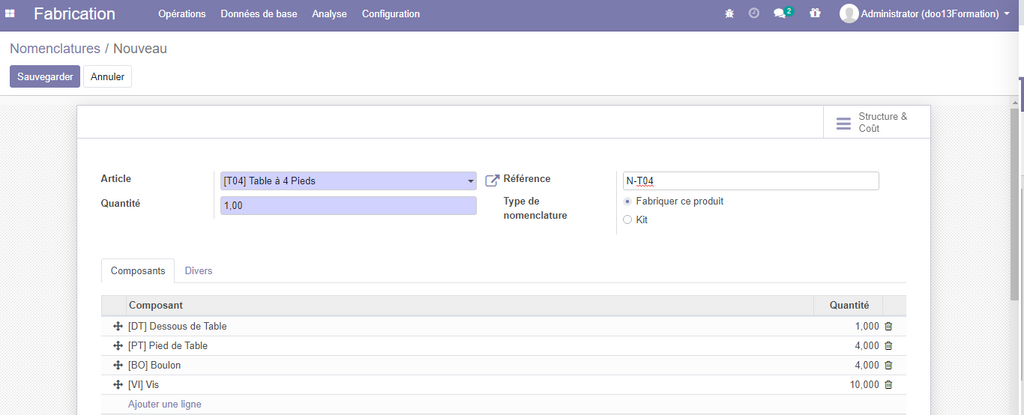Delete the Vis component line
1024x415 pixels.
click(888, 385)
